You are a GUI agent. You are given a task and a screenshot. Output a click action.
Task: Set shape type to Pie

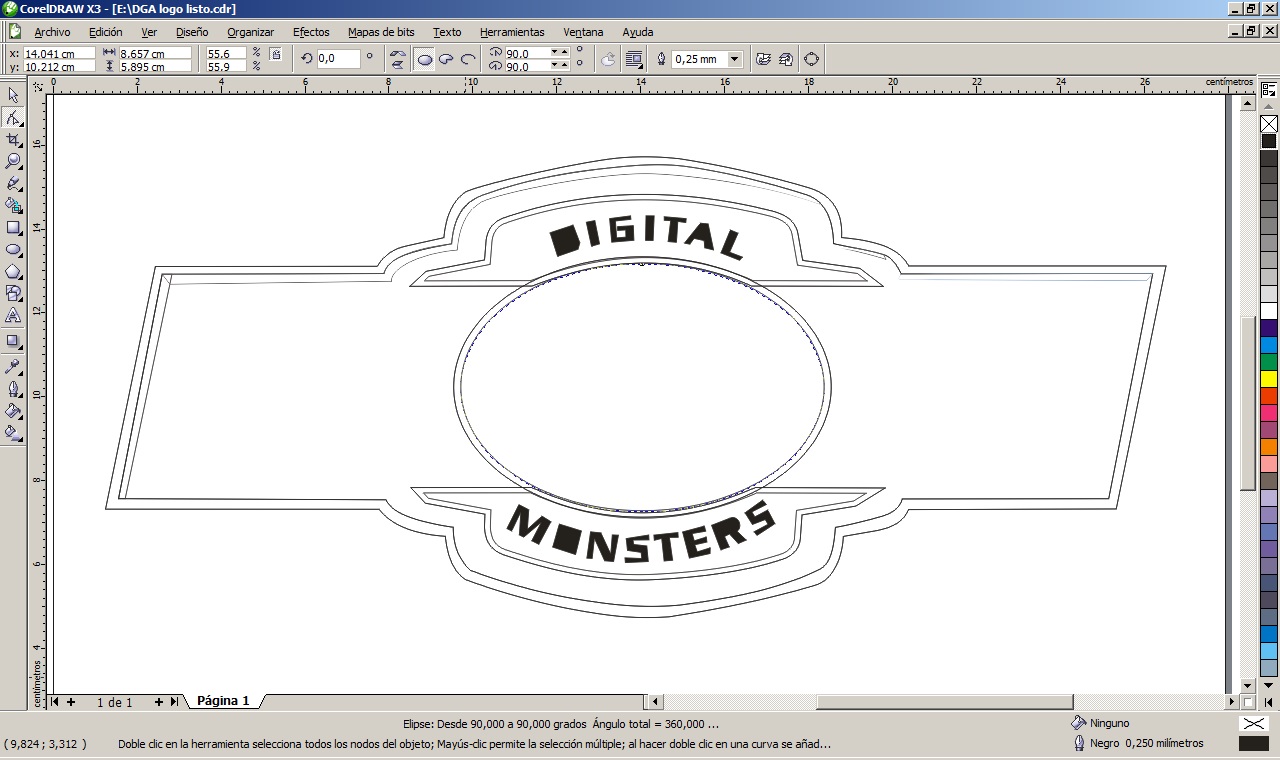(446, 59)
